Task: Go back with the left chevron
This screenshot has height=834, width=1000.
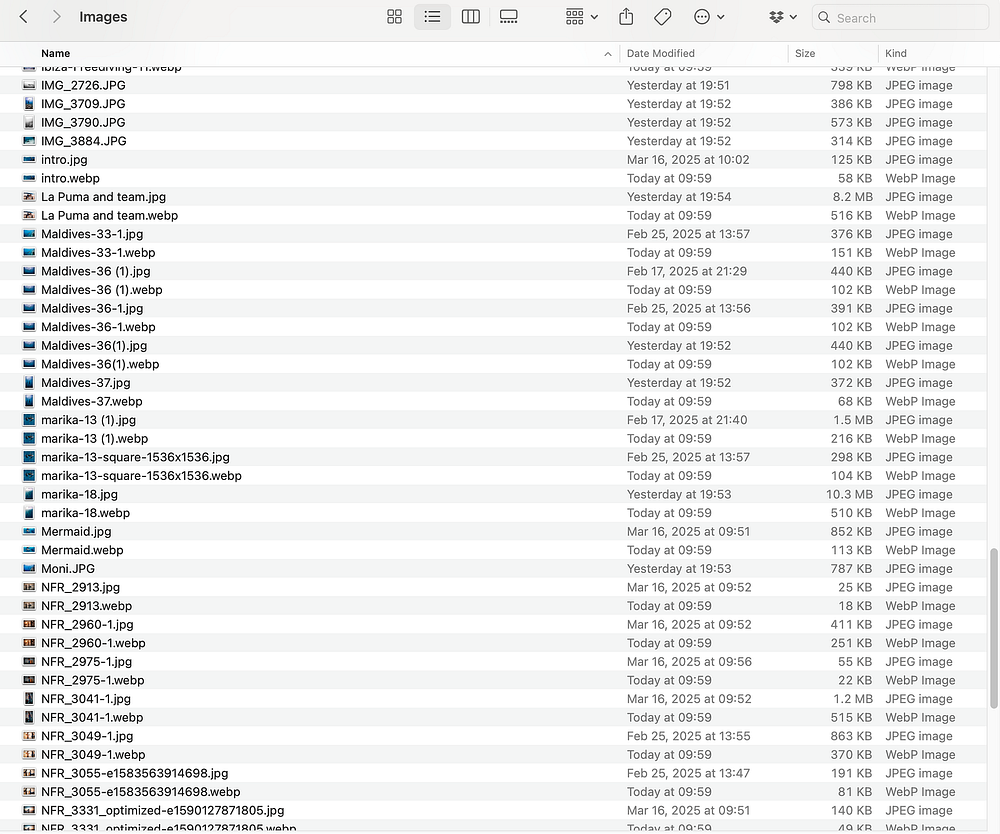Action: tap(24, 17)
